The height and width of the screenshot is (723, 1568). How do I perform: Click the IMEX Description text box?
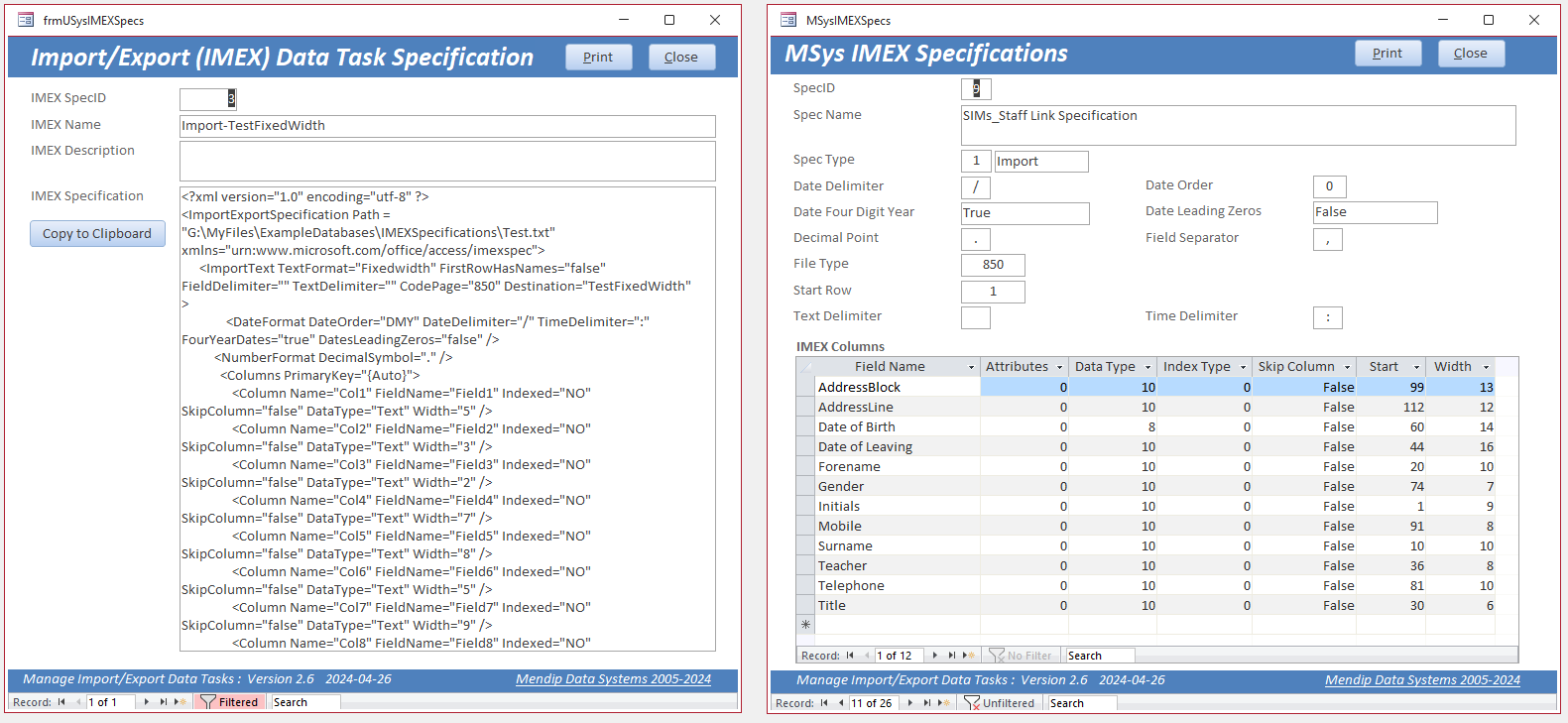click(447, 161)
